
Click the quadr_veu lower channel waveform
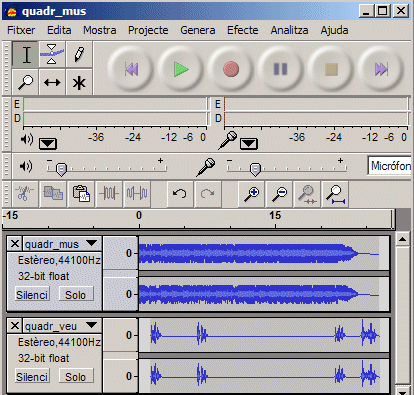pyautogui.click(x=263, y=376)
